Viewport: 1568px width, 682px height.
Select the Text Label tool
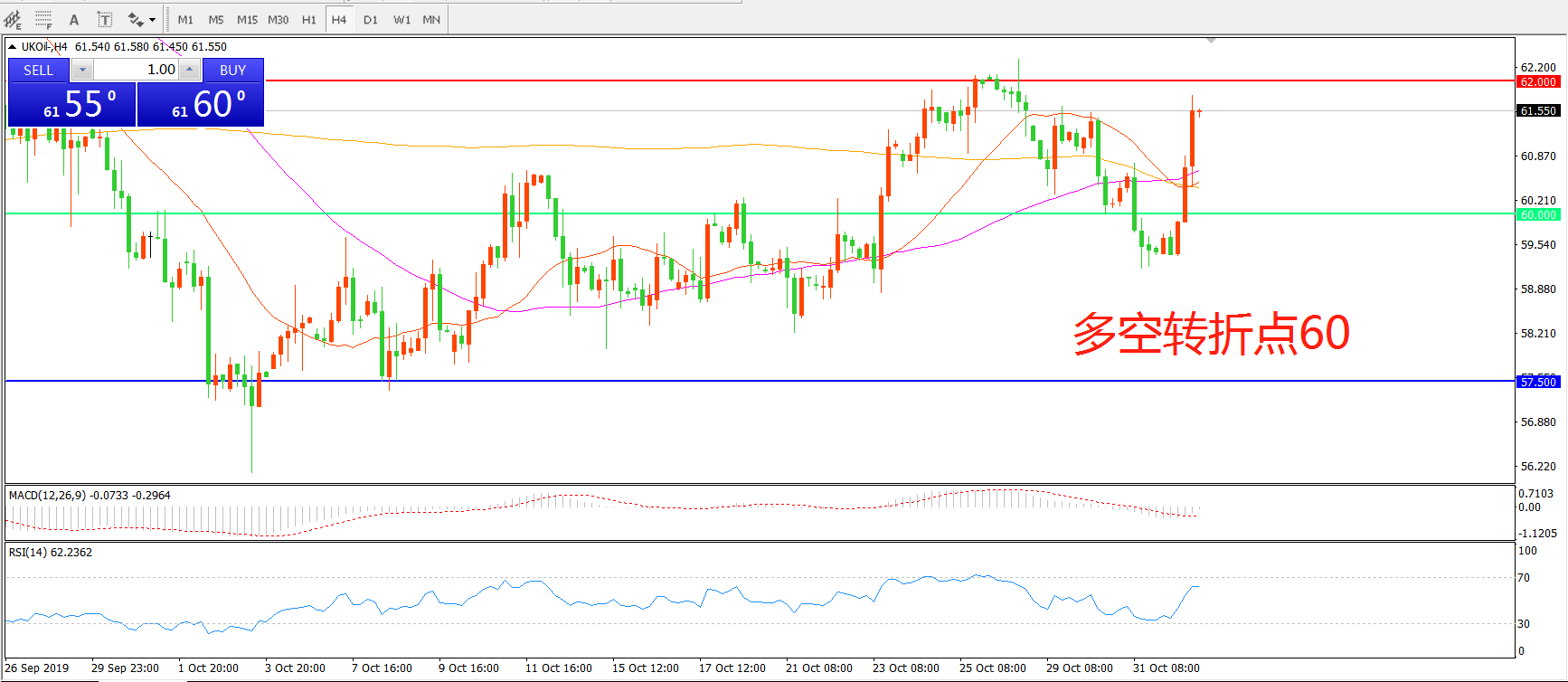pyautogui.click(x=104, y=19)
